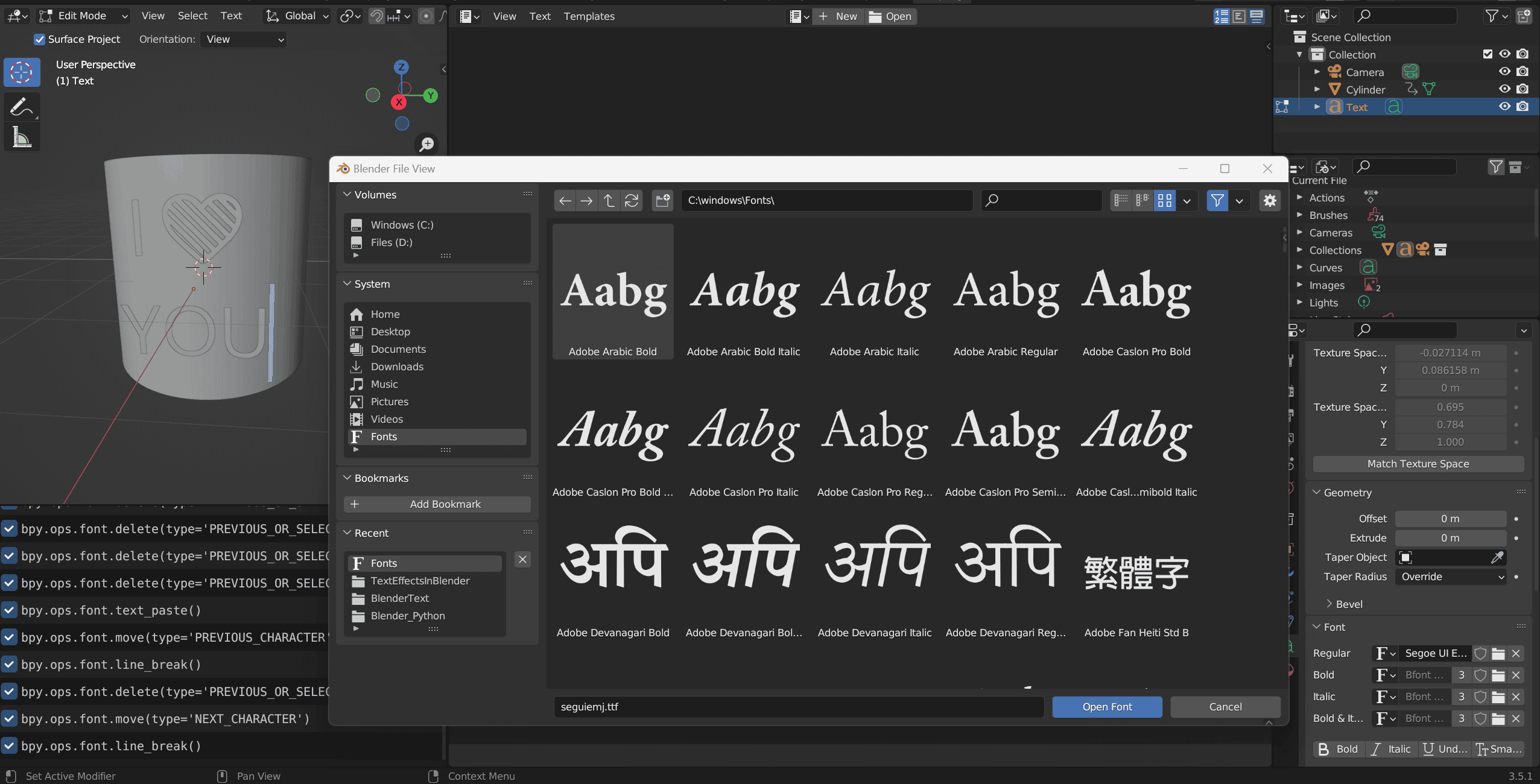Refresh the file list in File View
This screenshot has width=1540, height=784.
pos(632,200)
